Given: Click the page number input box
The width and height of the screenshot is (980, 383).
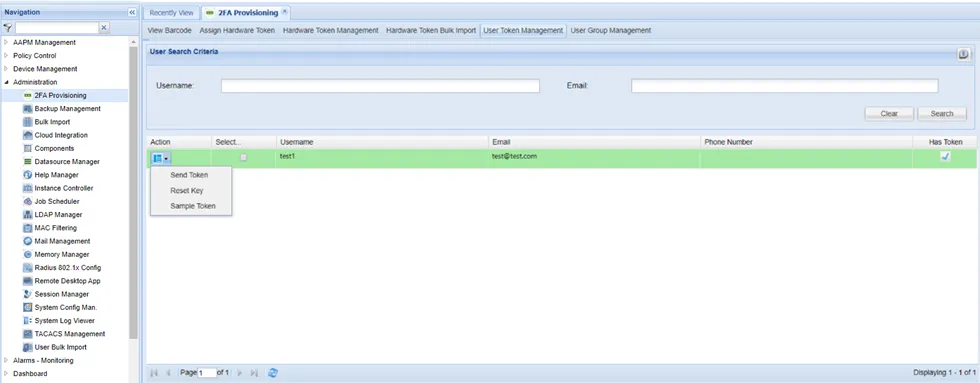Looking at the screenshot, I should click(206, 372).
